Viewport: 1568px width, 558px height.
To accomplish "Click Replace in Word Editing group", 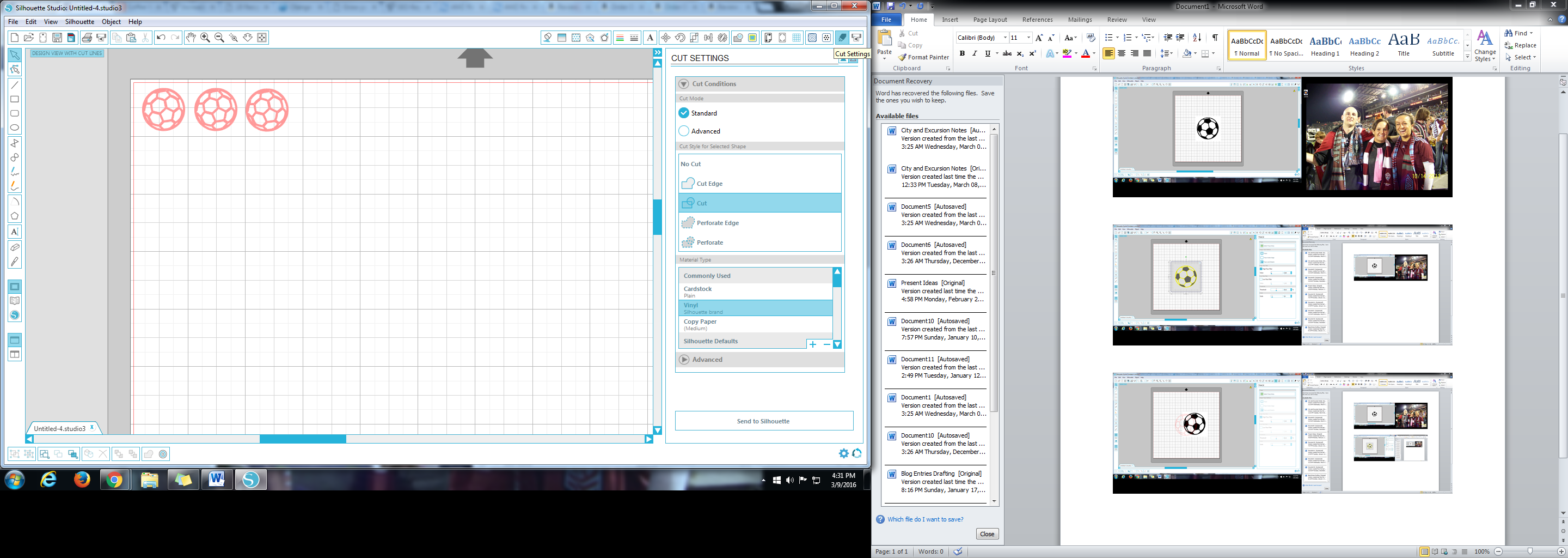I will (1521, 45).
